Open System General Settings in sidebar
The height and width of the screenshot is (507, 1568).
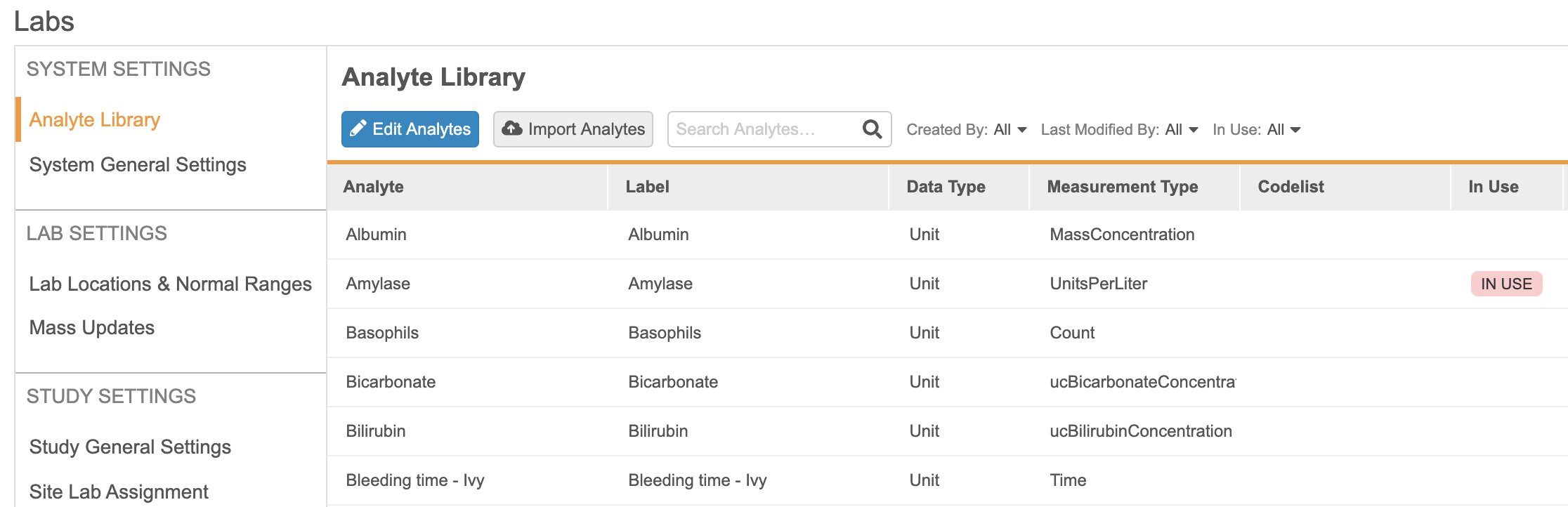tap(138, 165)
